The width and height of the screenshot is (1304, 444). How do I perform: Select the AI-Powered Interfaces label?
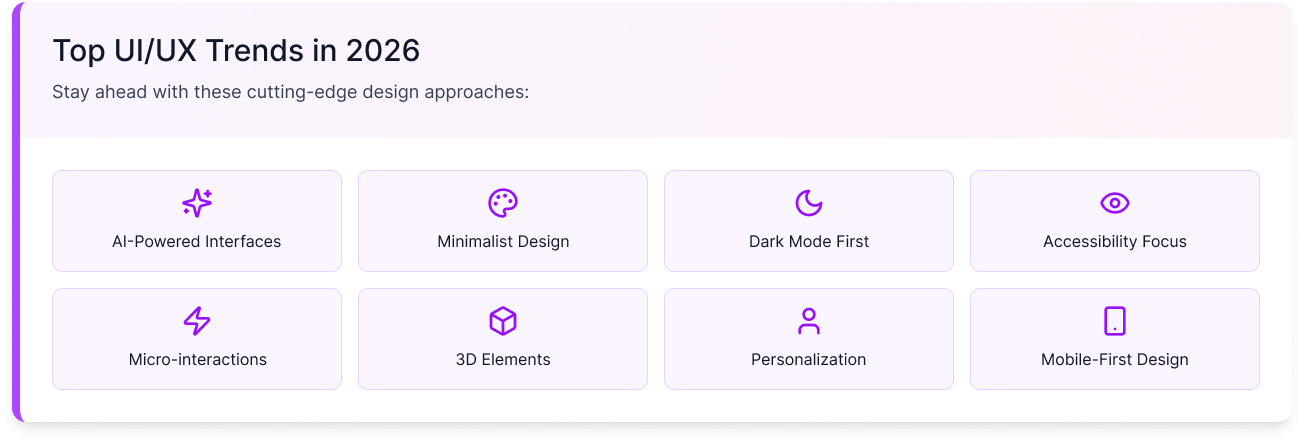click(197, 241)
